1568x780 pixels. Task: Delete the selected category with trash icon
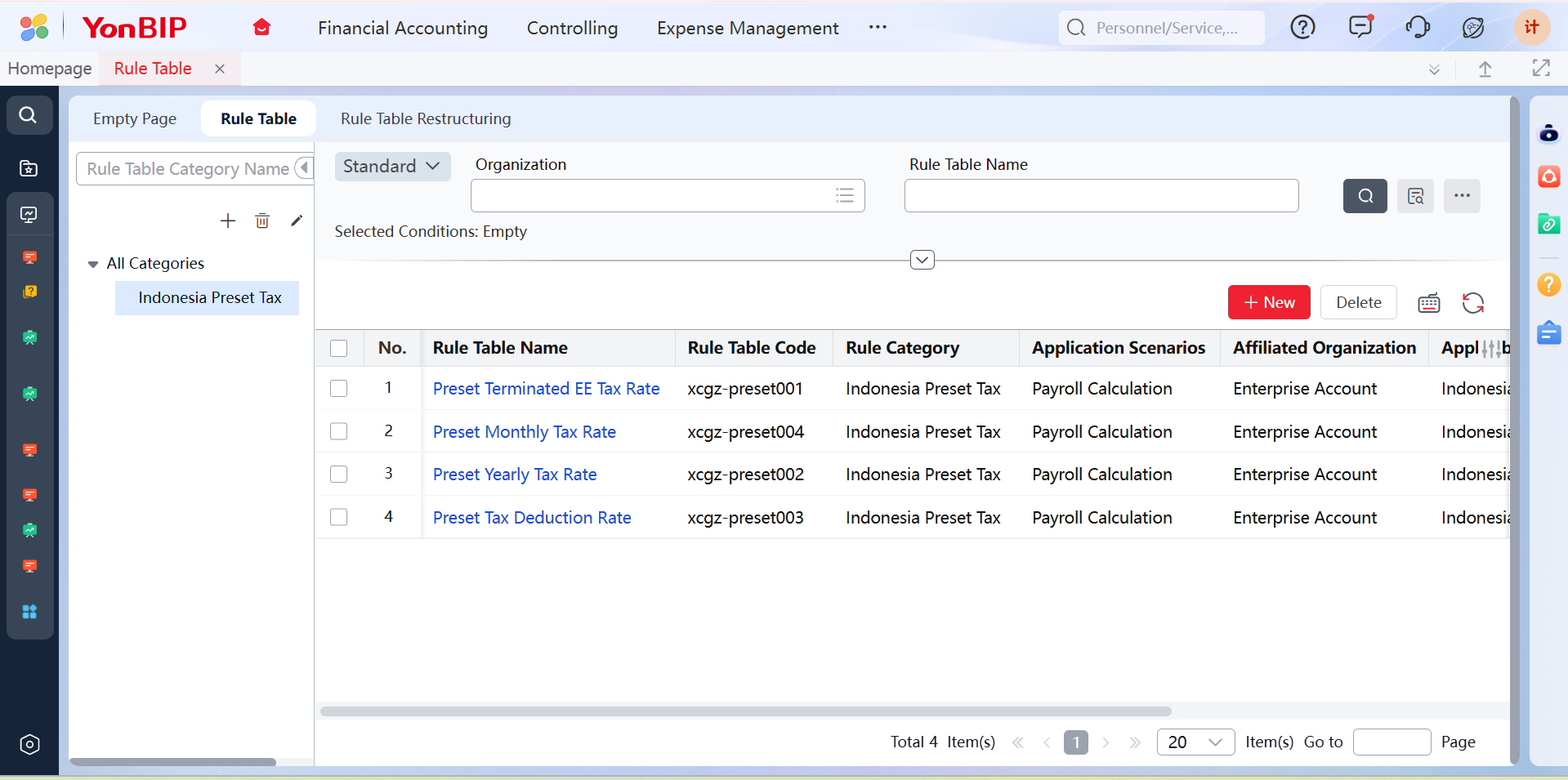[262, 221]
